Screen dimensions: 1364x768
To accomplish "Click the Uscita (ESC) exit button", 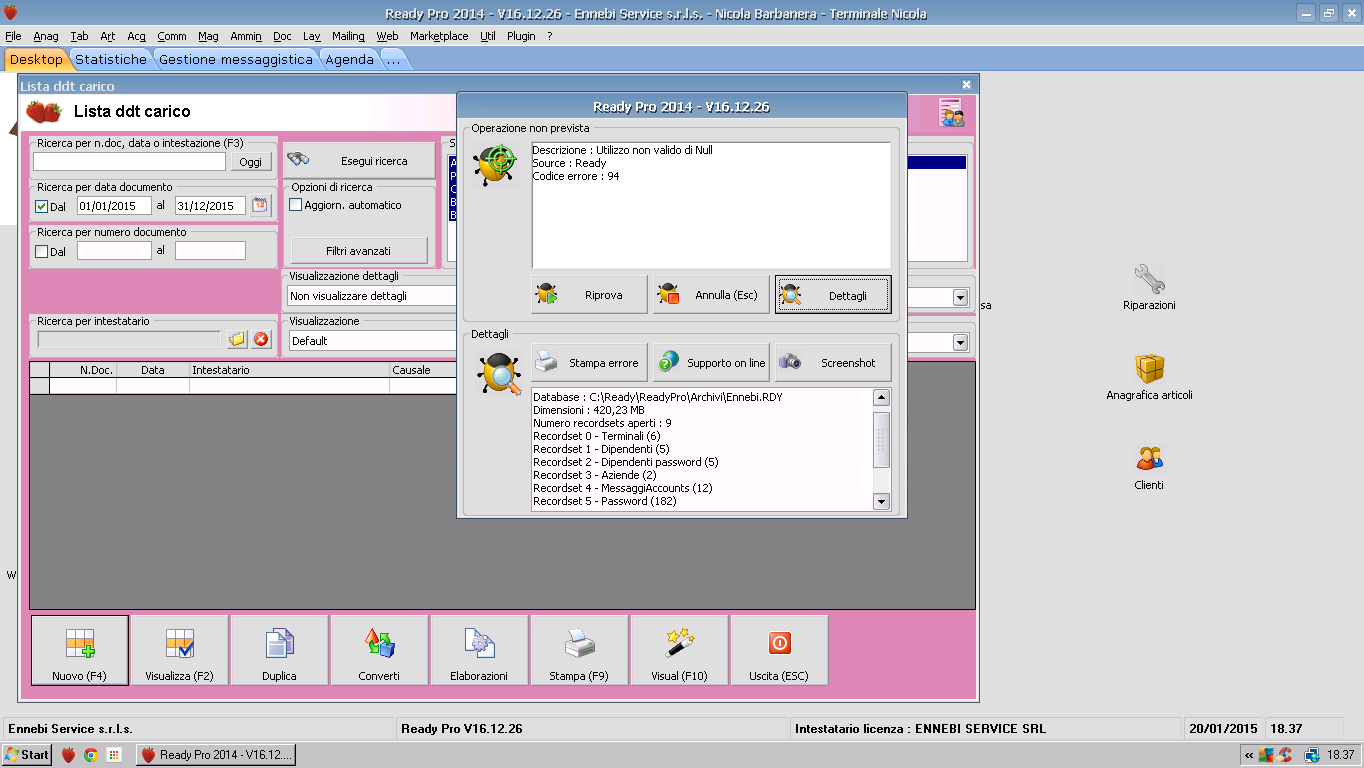I will pos(780,650).
